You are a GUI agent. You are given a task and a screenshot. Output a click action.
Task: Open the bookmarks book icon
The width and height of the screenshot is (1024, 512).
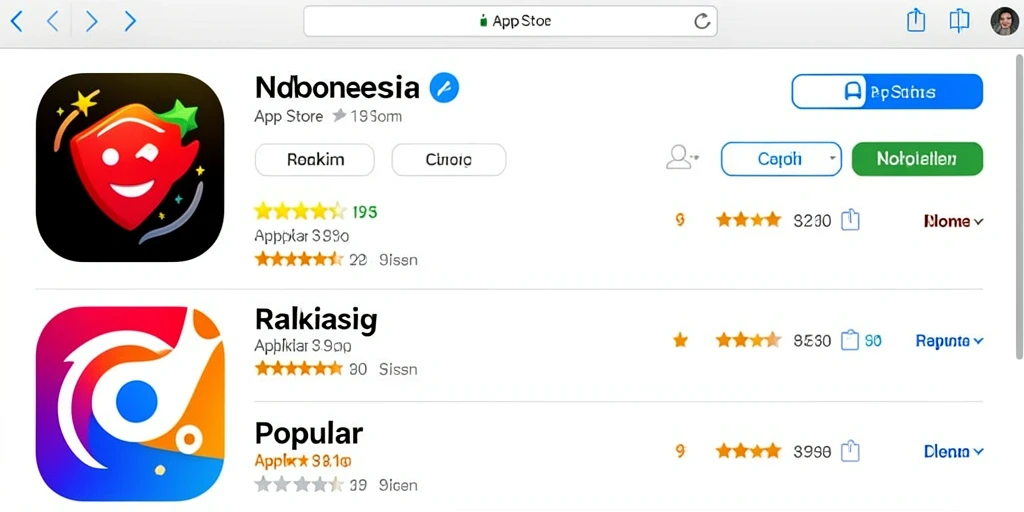959,21
